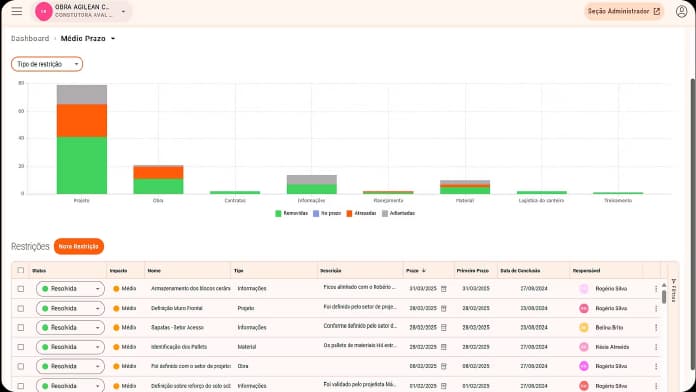Click the Atrasadas orange legend swatch
Image resolution: width=696 pixels, height=392 pixels.
click(349, 214)
